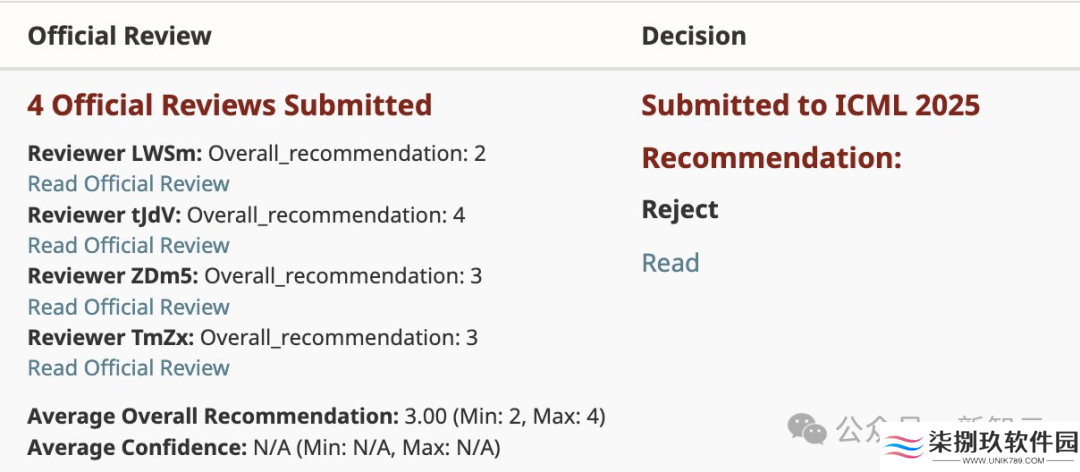Open Reviewer ZDm5's Read Official Review link
1080x472 pixels.
pos(128,307)
